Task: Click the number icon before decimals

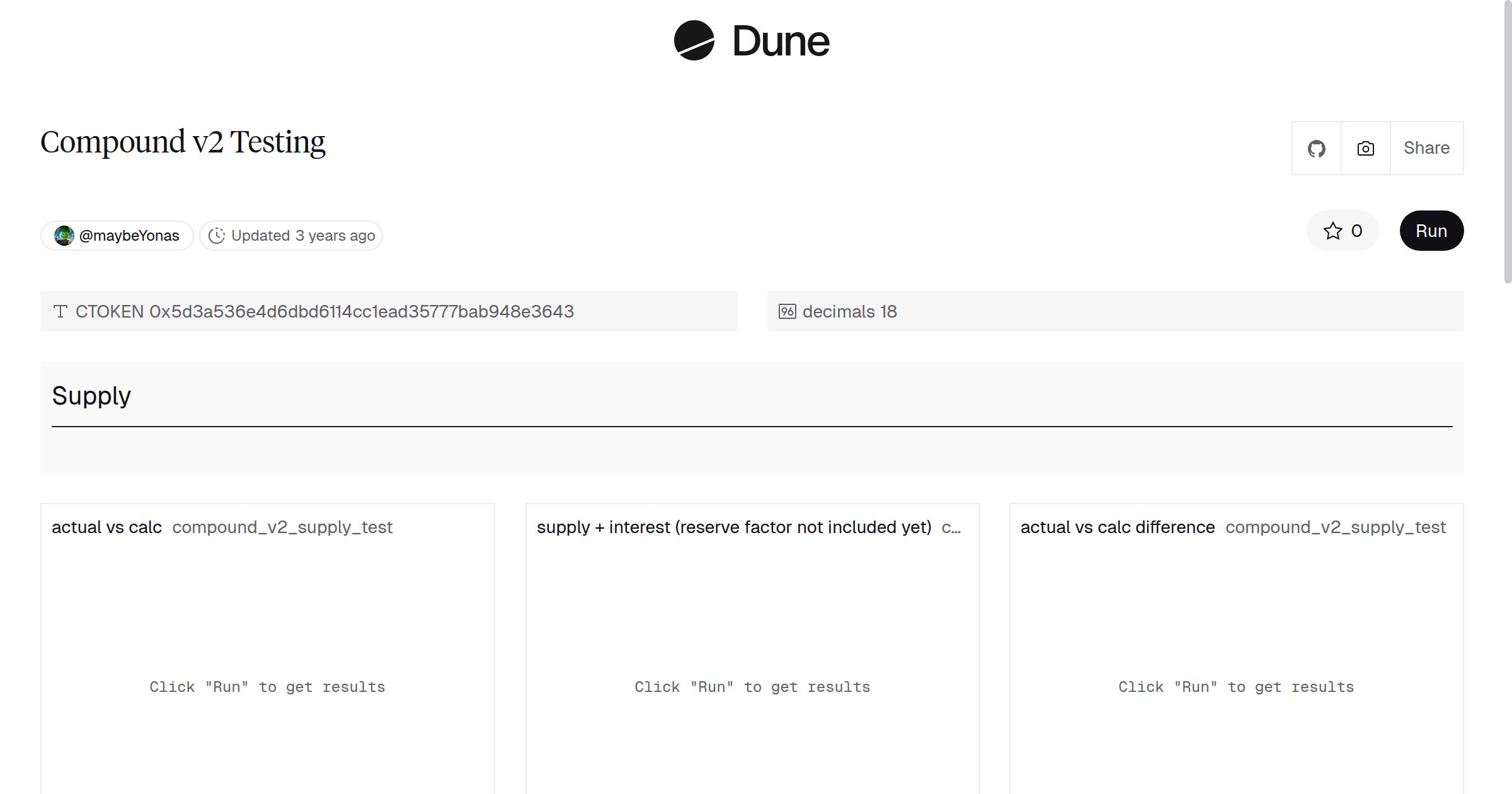Action: pos(787,311)
